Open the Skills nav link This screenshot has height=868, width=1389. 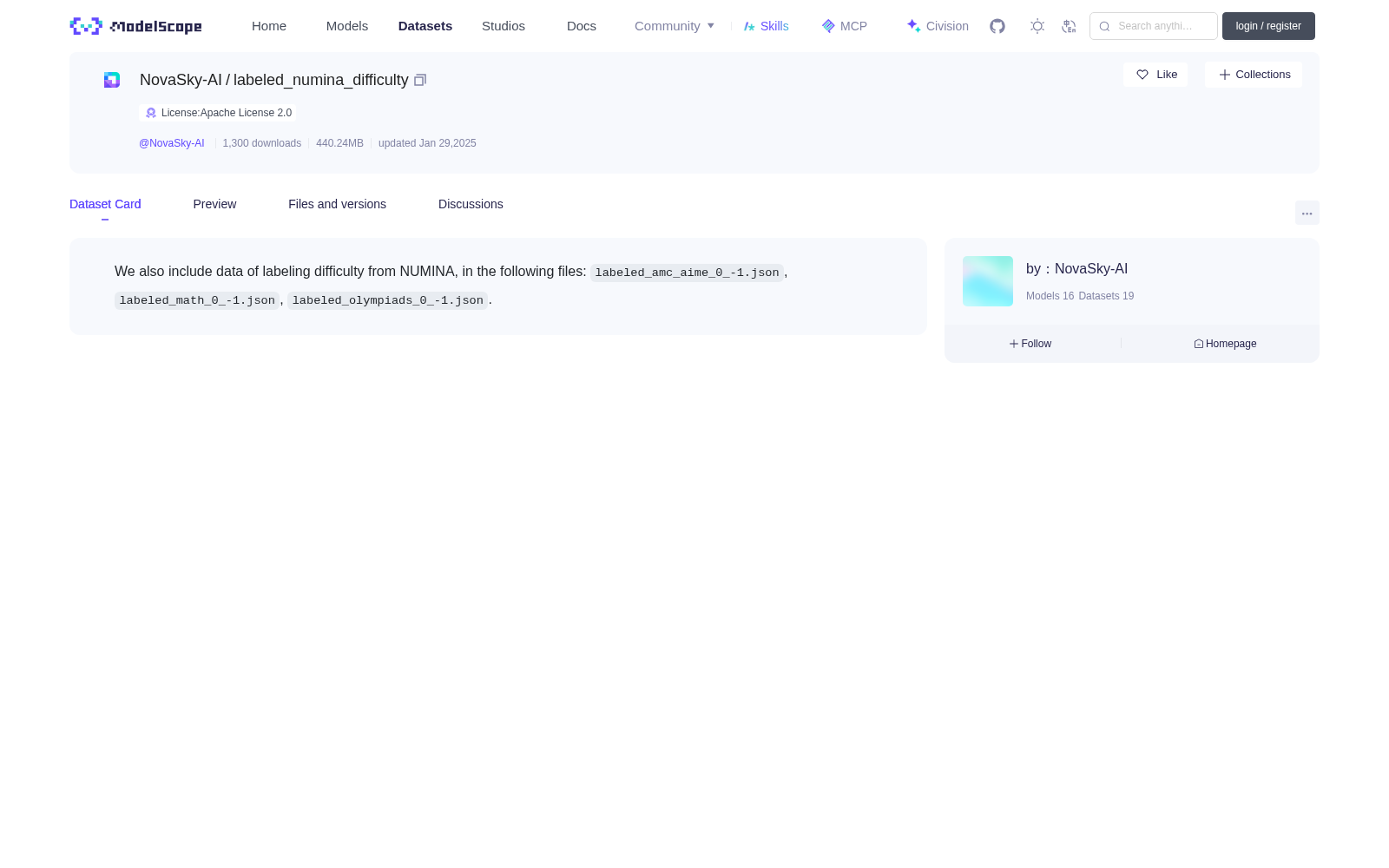[767, 26]
